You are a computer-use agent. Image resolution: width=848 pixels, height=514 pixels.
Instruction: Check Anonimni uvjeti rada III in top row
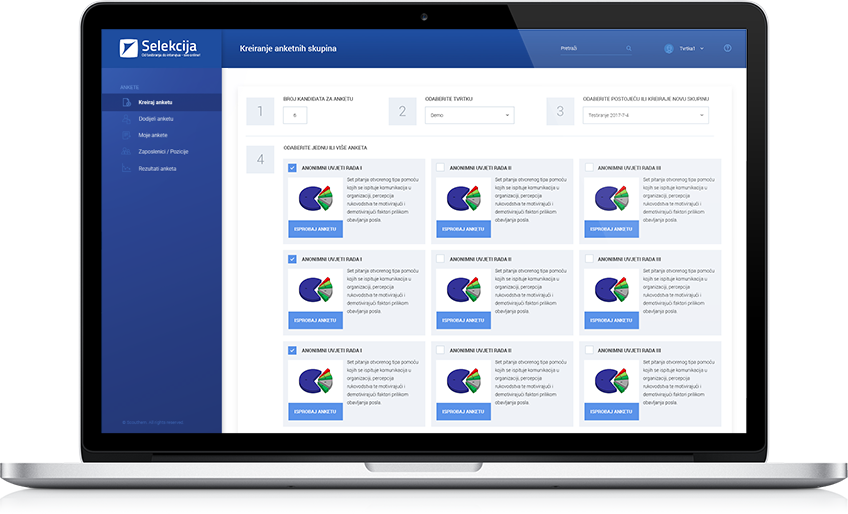click(x=588, y=168)
